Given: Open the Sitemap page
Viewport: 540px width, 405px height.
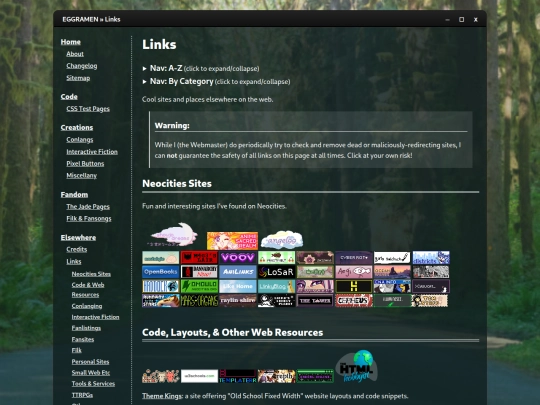Looking at the screenshot, I should pyautogui.click(x=78, y=78).
